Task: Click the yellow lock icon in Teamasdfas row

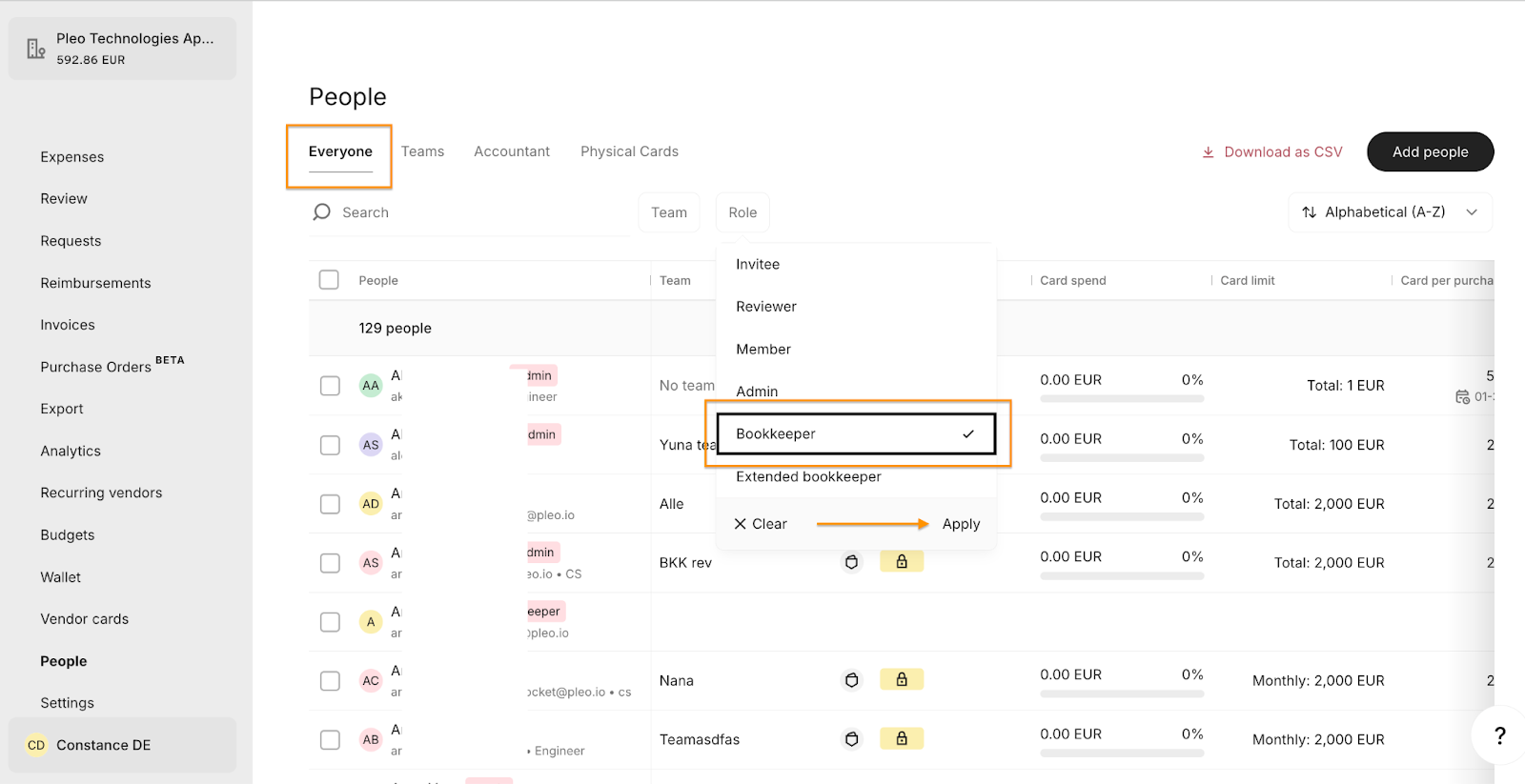Action: (901, 739)
